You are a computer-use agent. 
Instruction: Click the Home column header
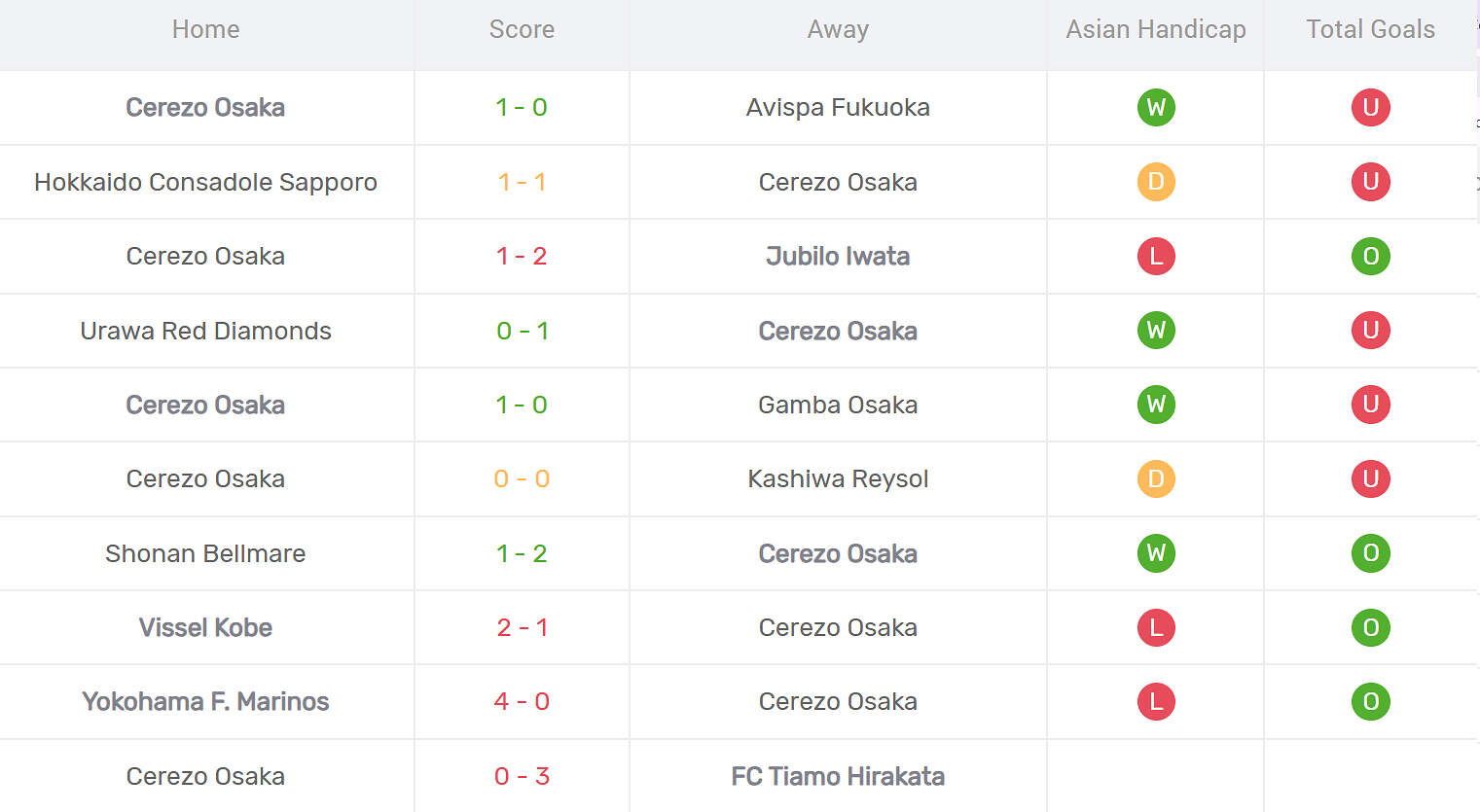click(205, 29)
